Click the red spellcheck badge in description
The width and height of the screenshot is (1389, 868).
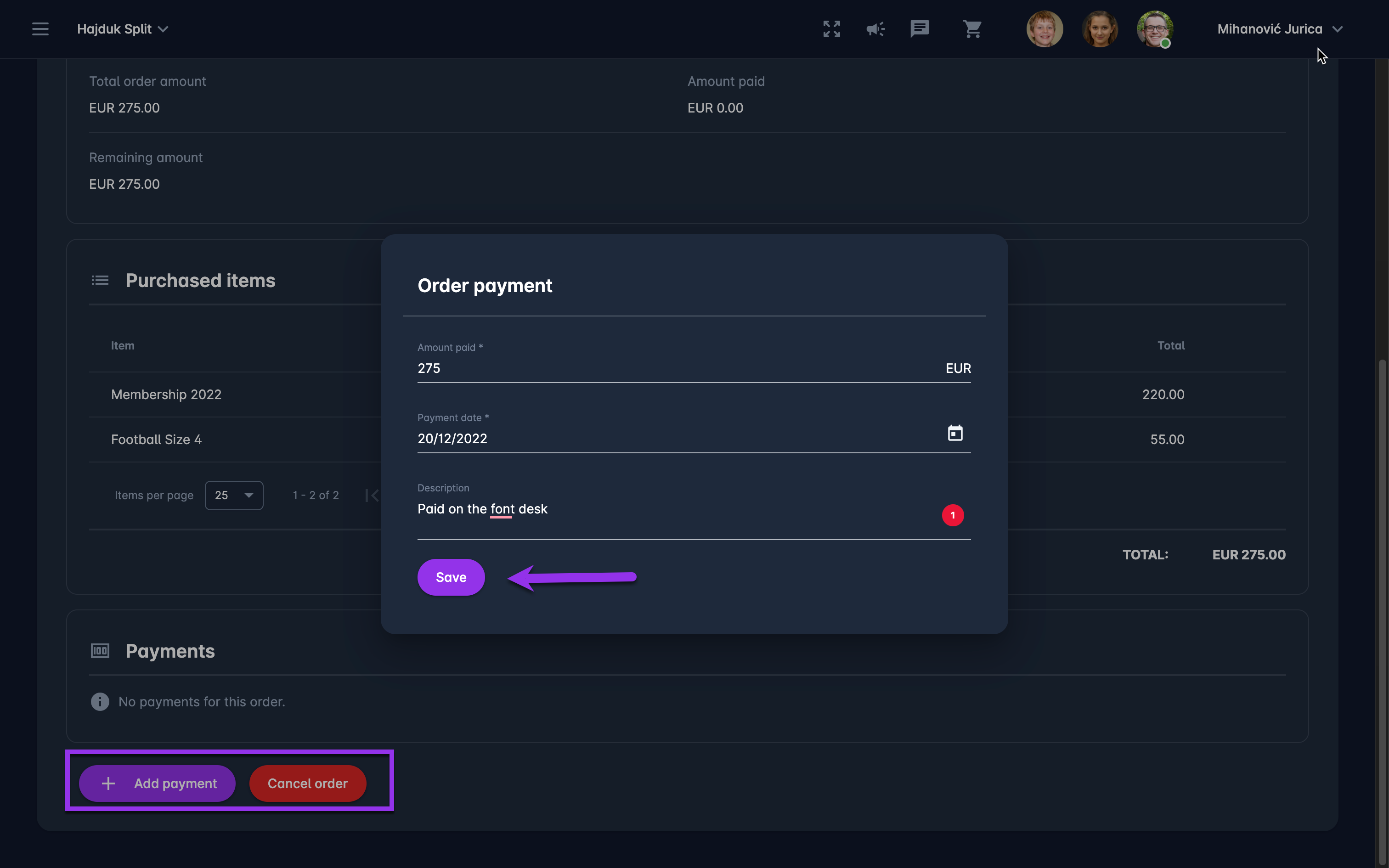click(953, 515)
